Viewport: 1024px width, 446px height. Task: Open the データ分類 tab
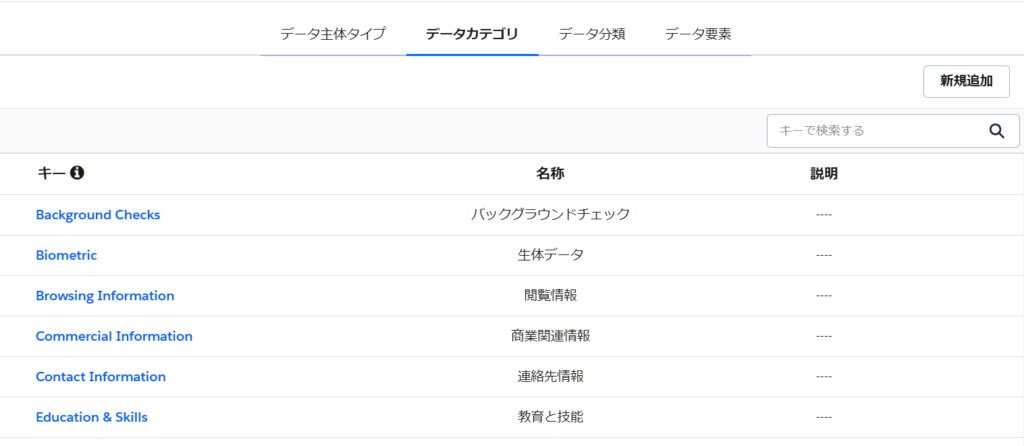pos(592,34)
